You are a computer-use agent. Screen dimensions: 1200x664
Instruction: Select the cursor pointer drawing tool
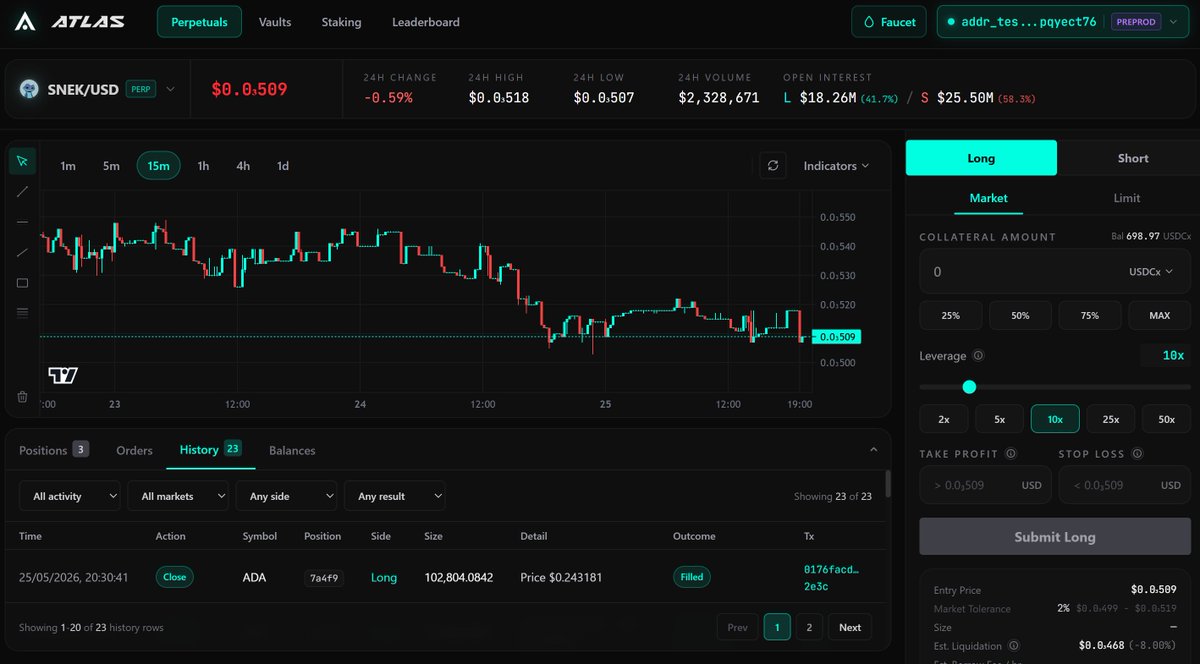22,161
